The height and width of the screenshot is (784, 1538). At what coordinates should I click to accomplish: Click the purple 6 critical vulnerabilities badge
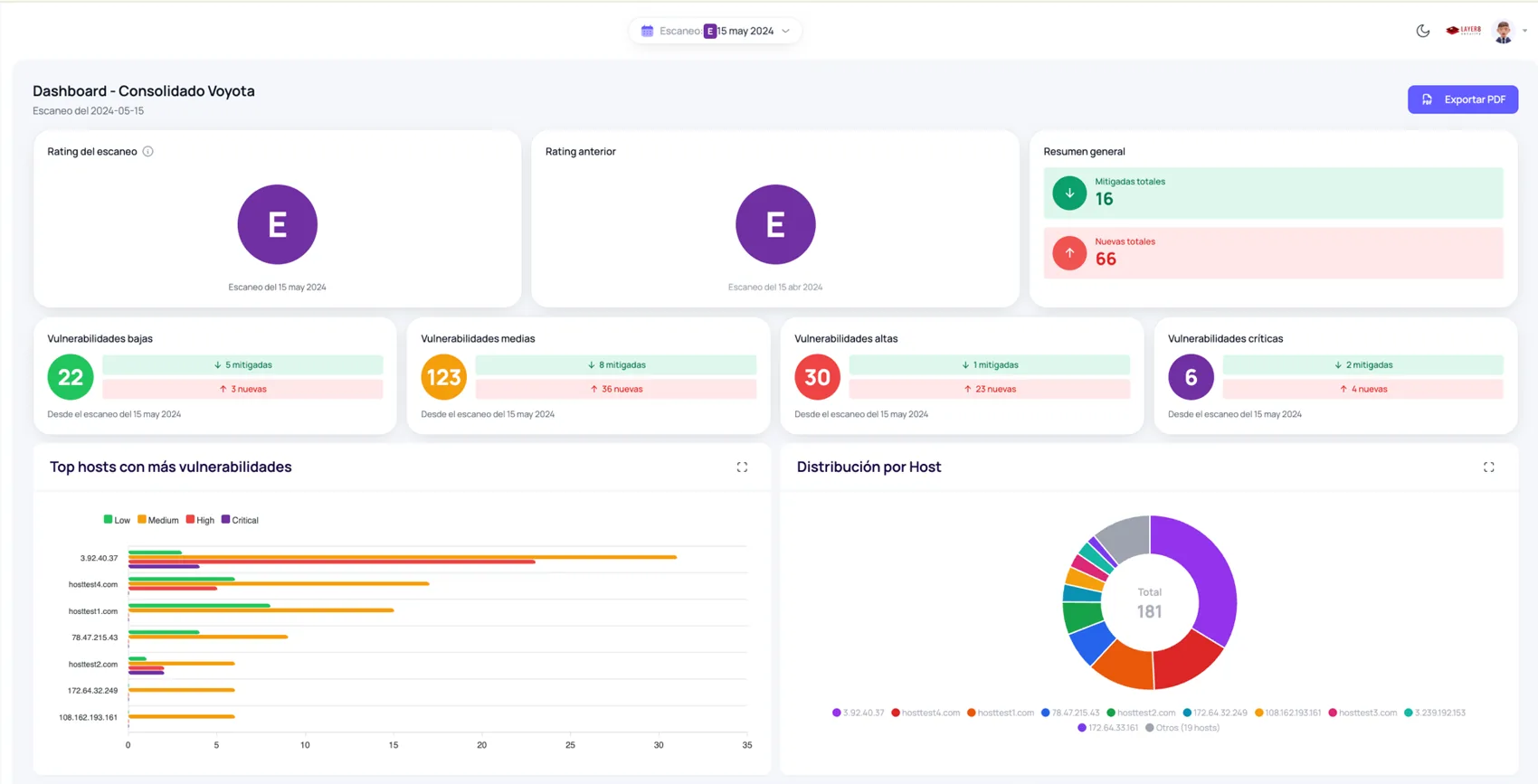pos(1191,377)
